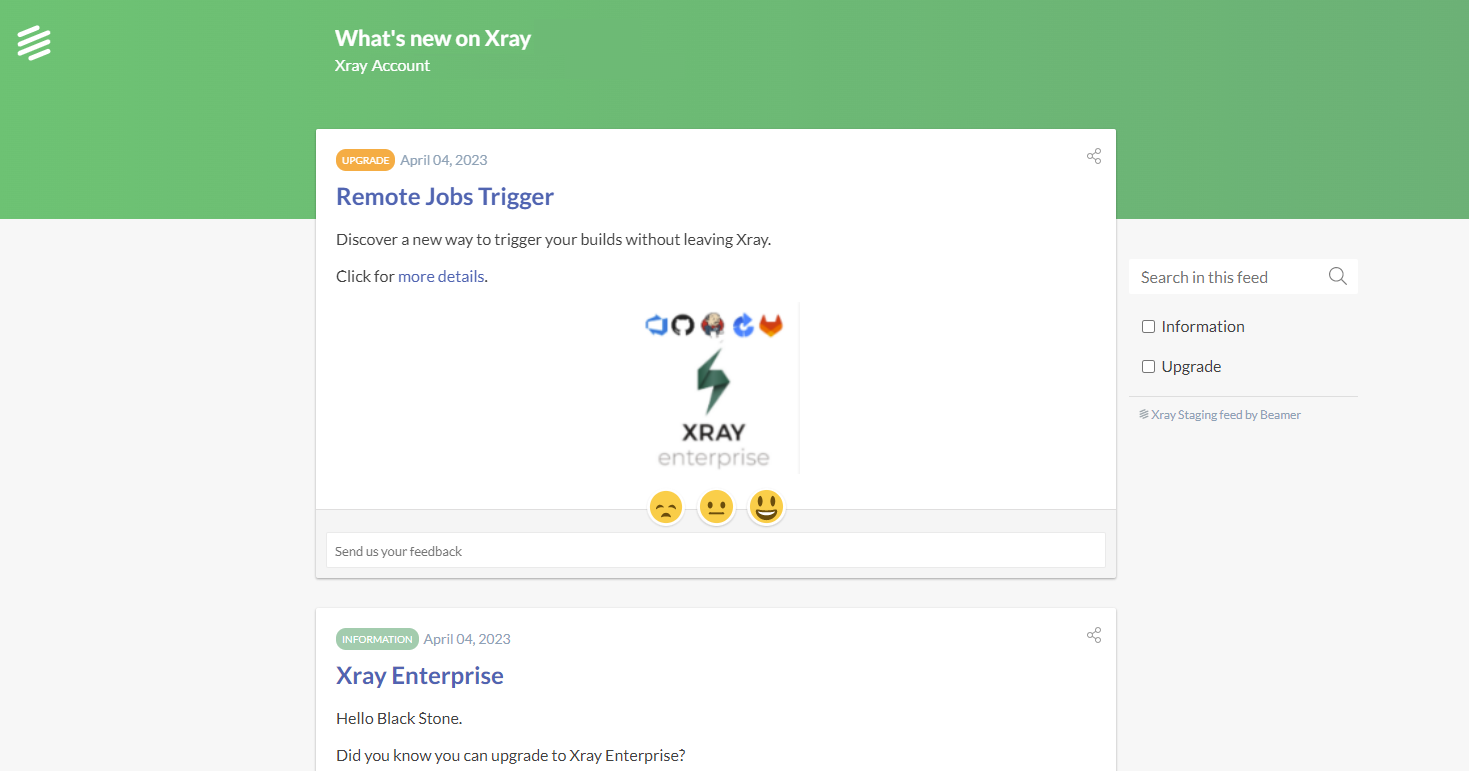Click the 'Information' filter label
The image size is (1469, 771).
pos(1203,327)
